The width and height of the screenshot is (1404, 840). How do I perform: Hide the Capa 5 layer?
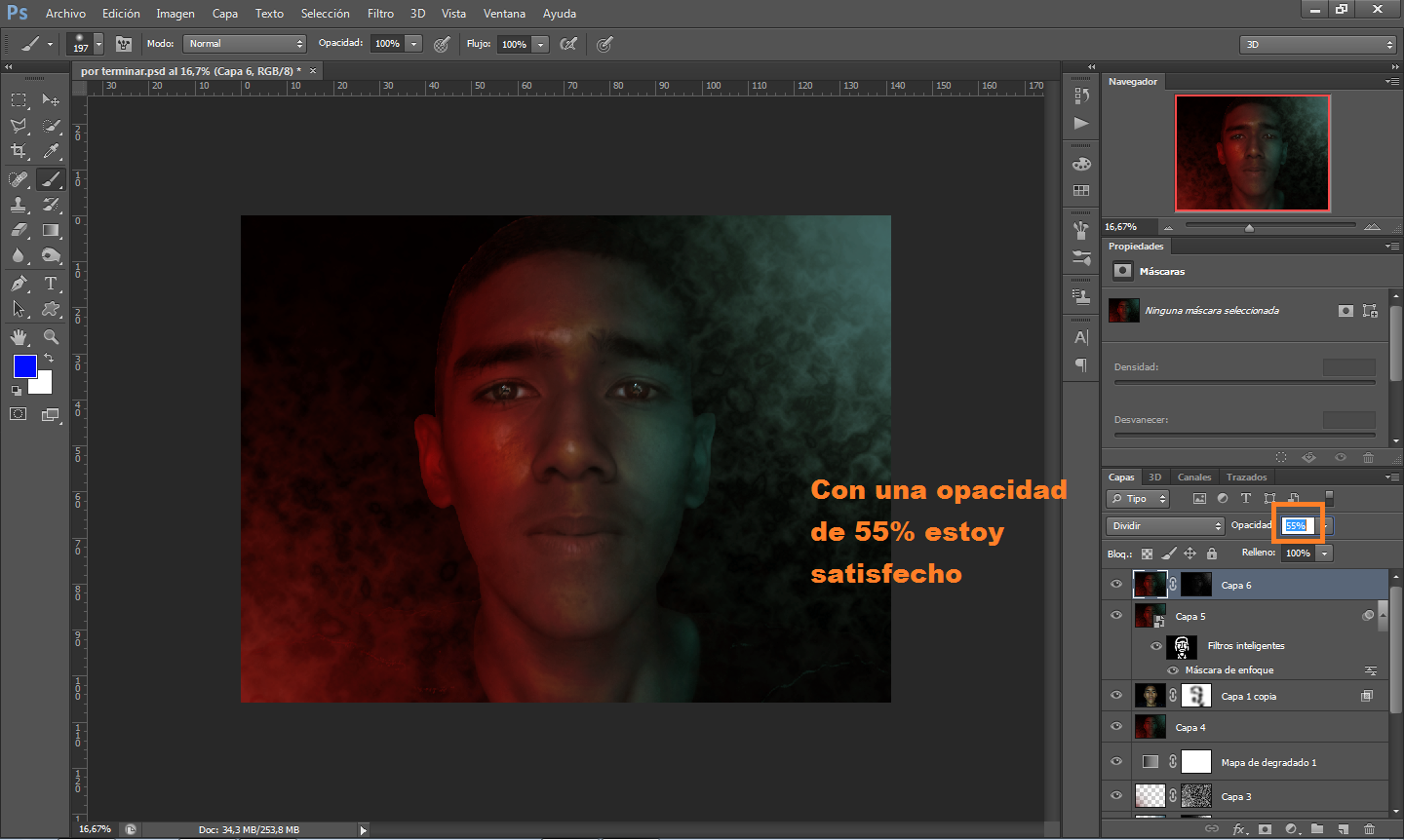click(1116, 616)
